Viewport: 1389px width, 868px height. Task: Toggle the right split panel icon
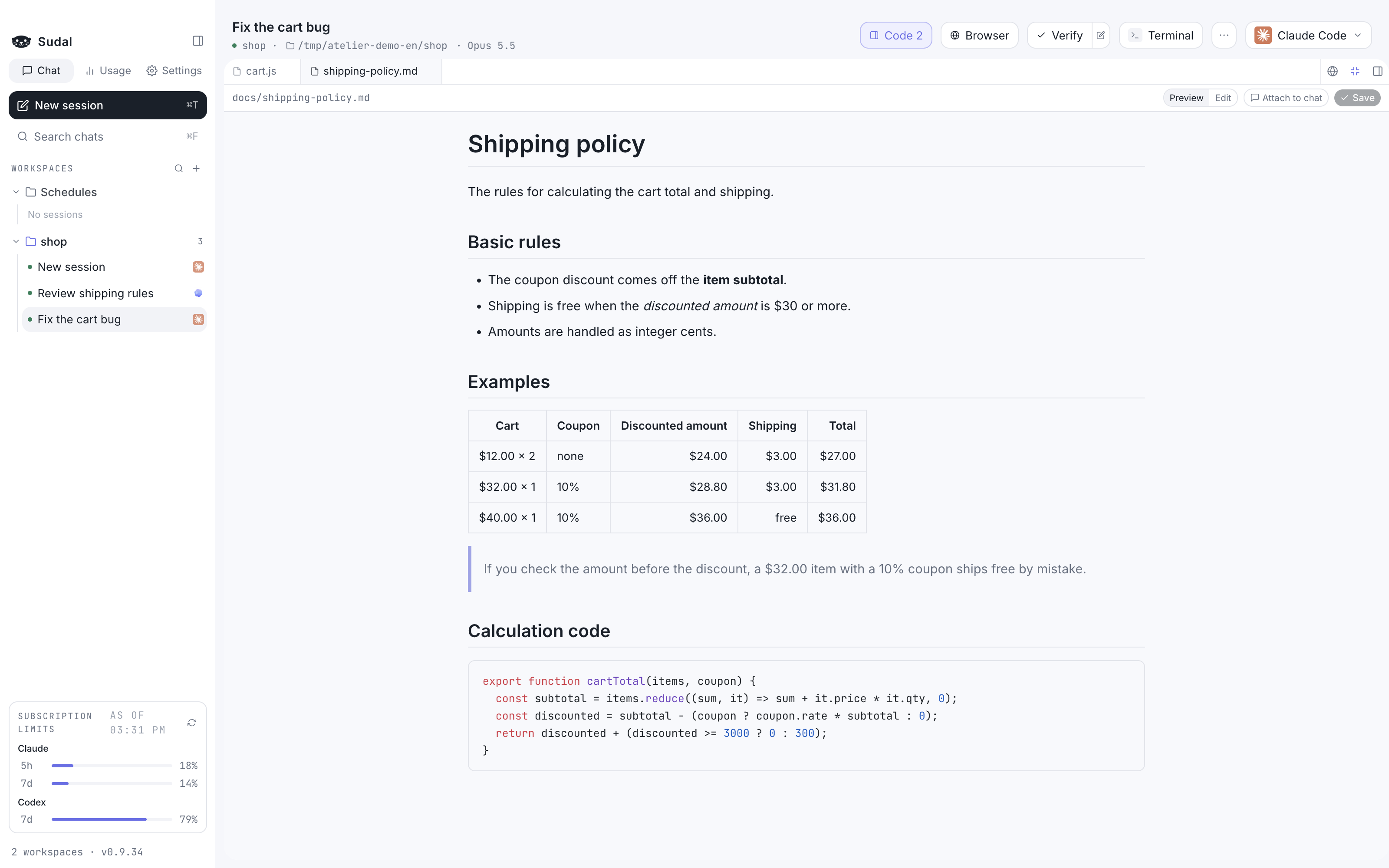pos(1377,71)
